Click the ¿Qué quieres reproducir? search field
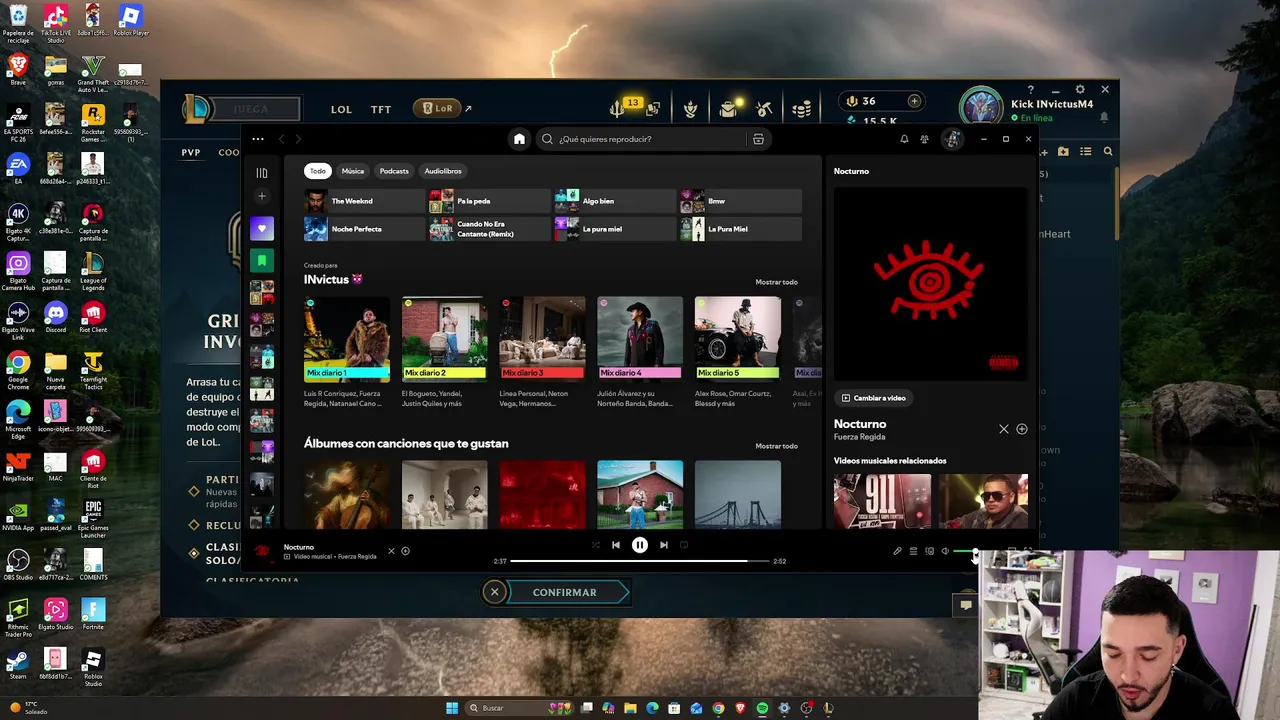The image size is (1280, 720). coord(640,139)
